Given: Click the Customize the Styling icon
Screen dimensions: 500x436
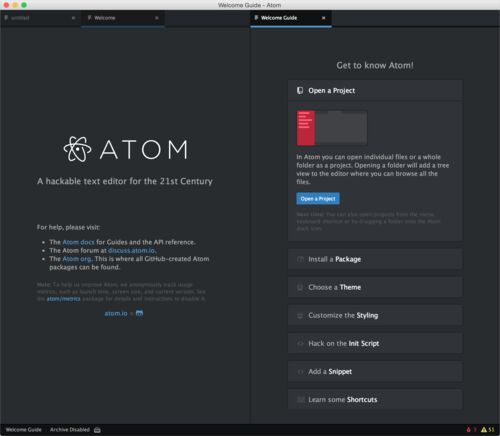Looking at the screenshot, I should (300, 315).
